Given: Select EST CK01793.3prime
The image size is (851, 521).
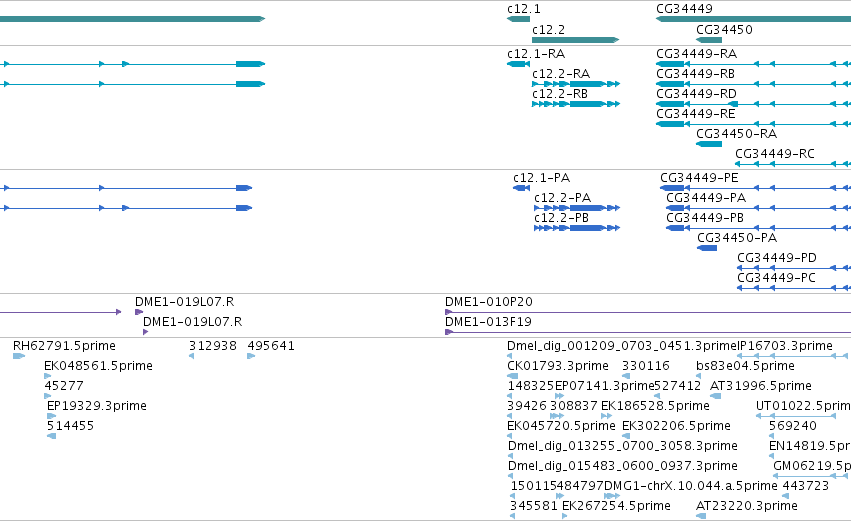Looking at the screenshot, I should coord(512,376).
